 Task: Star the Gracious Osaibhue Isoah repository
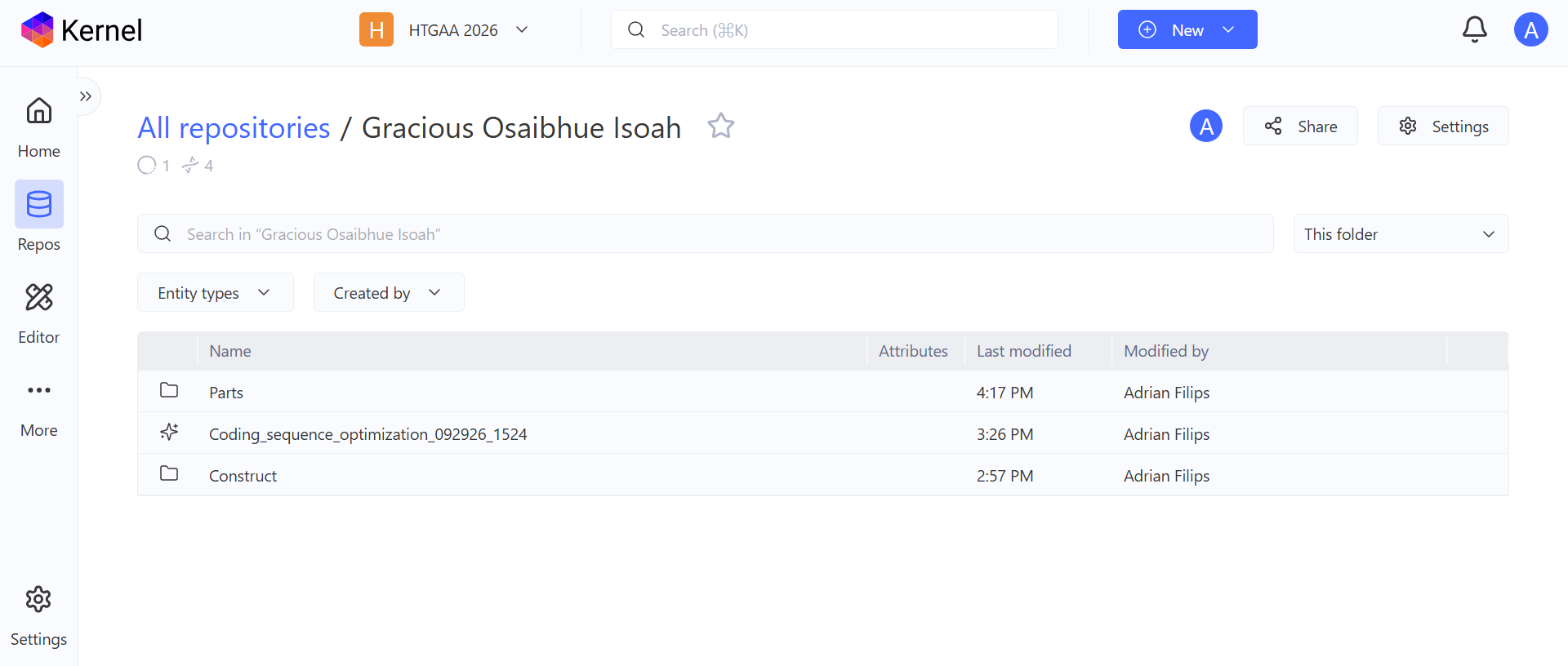click(x=721, y=127)
